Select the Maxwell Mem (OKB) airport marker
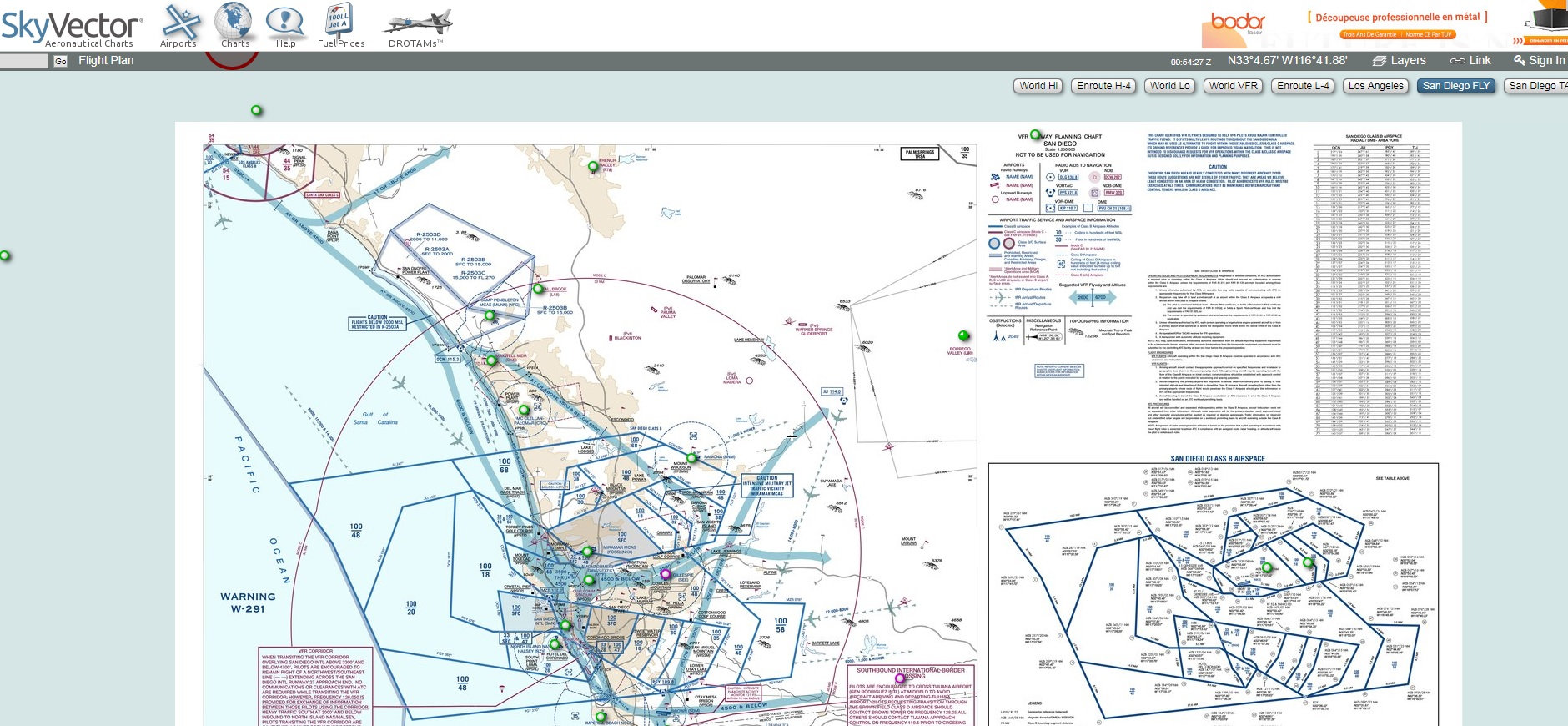1568x726 pixels. (492, 360)
